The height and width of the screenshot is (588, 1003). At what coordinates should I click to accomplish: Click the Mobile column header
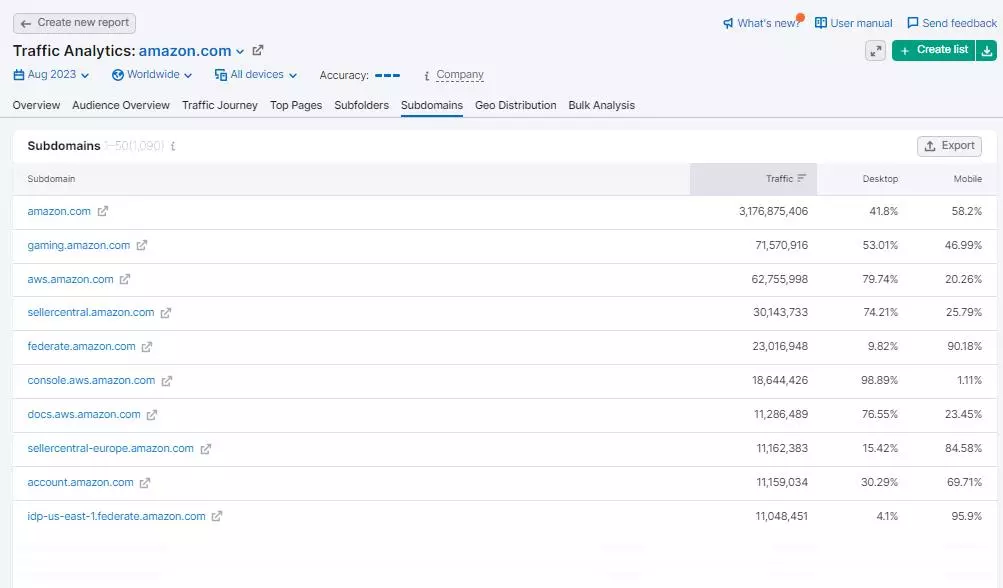[967, 179]
